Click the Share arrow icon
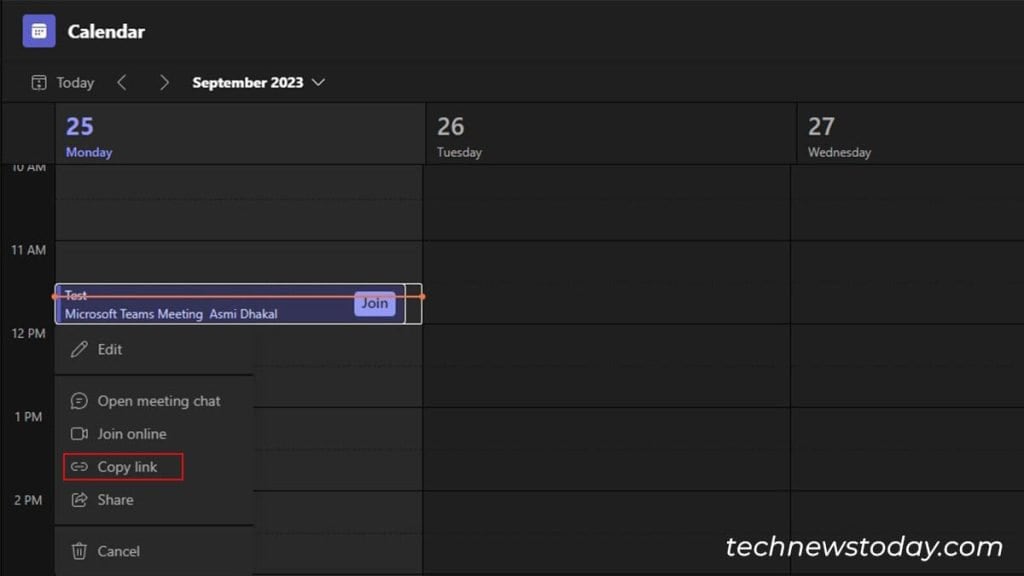The height and width of the screenshot is (576, 1024). coord(80,500)
